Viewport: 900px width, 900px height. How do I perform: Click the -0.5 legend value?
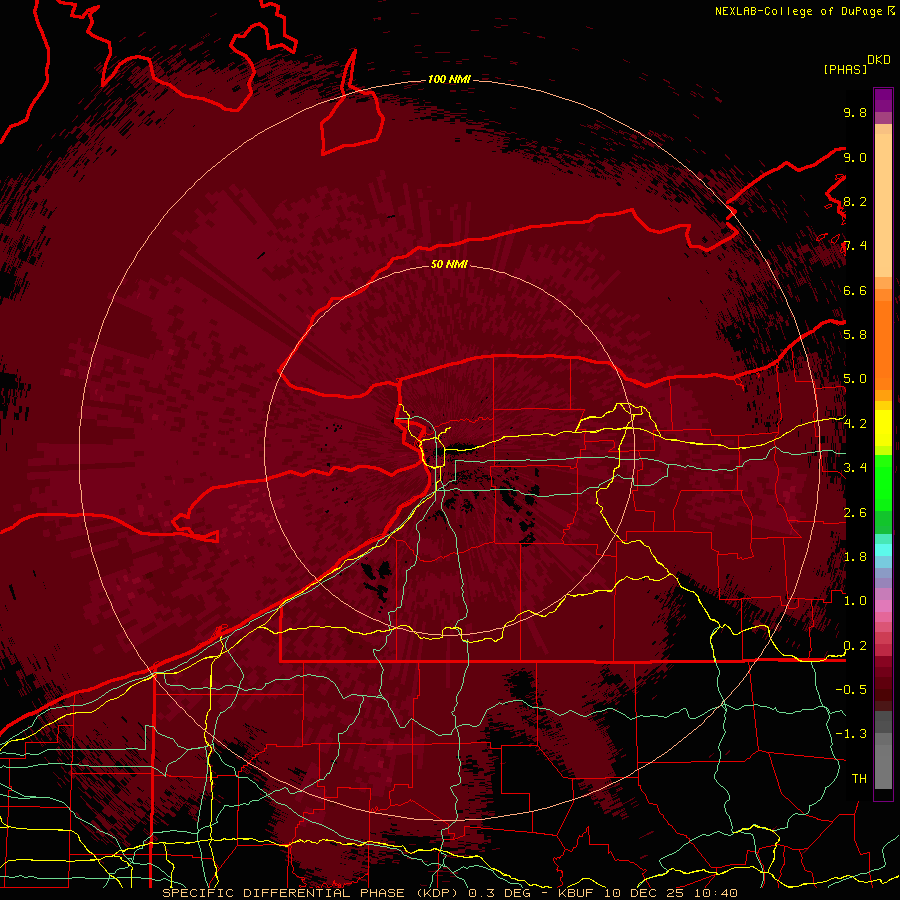click(851, 690)
